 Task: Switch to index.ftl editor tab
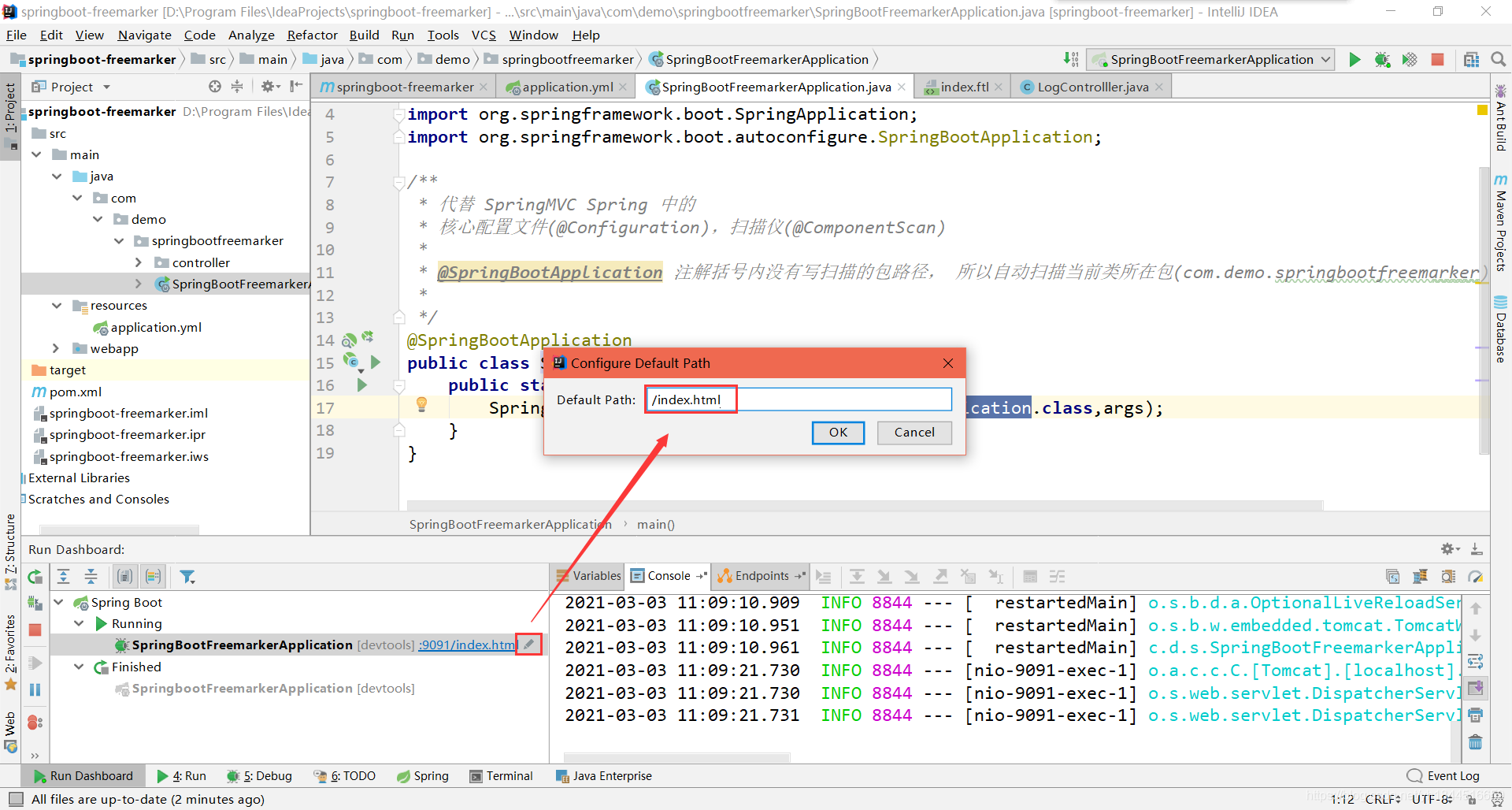(x=963, y=87)
